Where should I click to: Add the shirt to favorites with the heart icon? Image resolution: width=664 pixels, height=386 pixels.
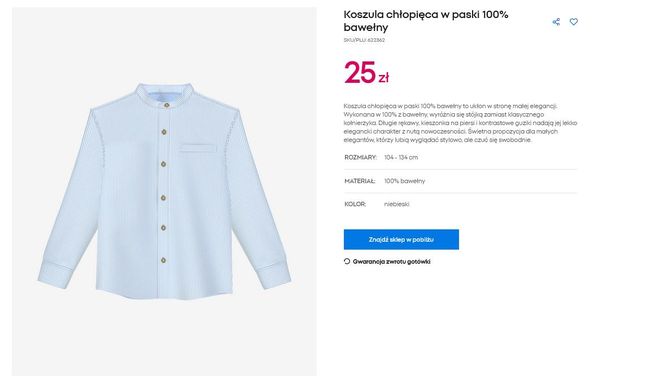coord(573,22)
